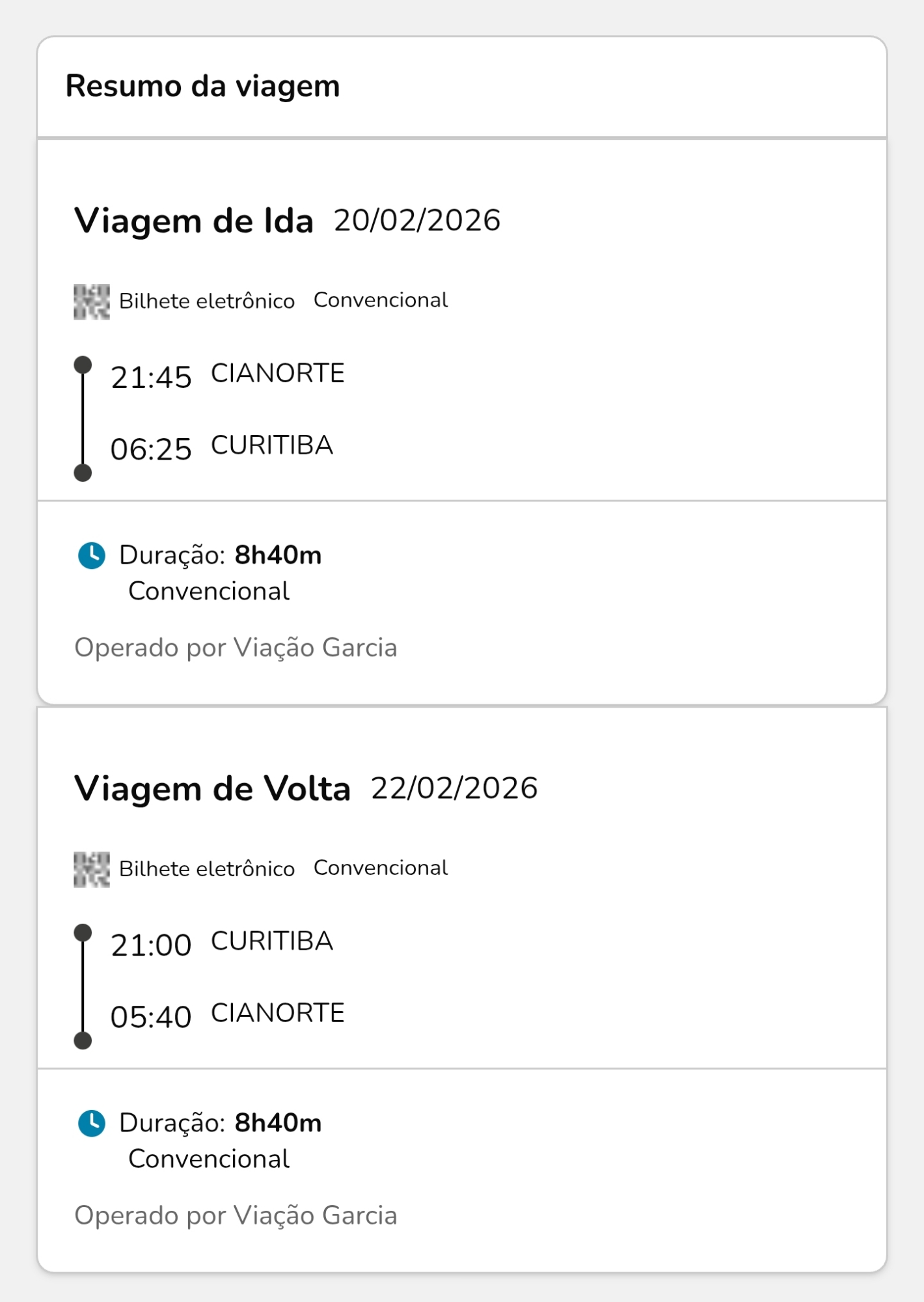Click the arrival dot beside 06:25 CURITIBA
Screen dimensions: 924x1302
pyautogui.click(x=83, y=473)
